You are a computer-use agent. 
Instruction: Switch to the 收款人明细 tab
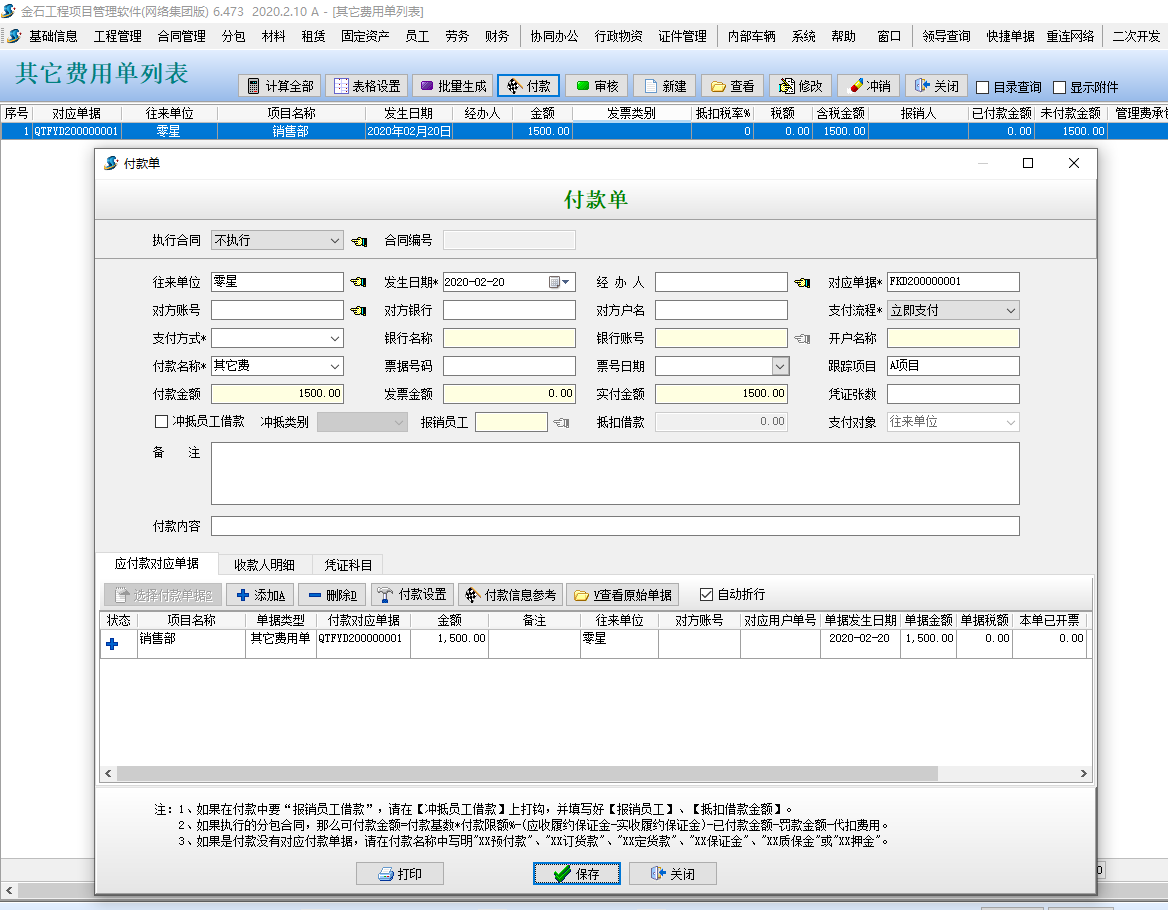pos(264,565)
